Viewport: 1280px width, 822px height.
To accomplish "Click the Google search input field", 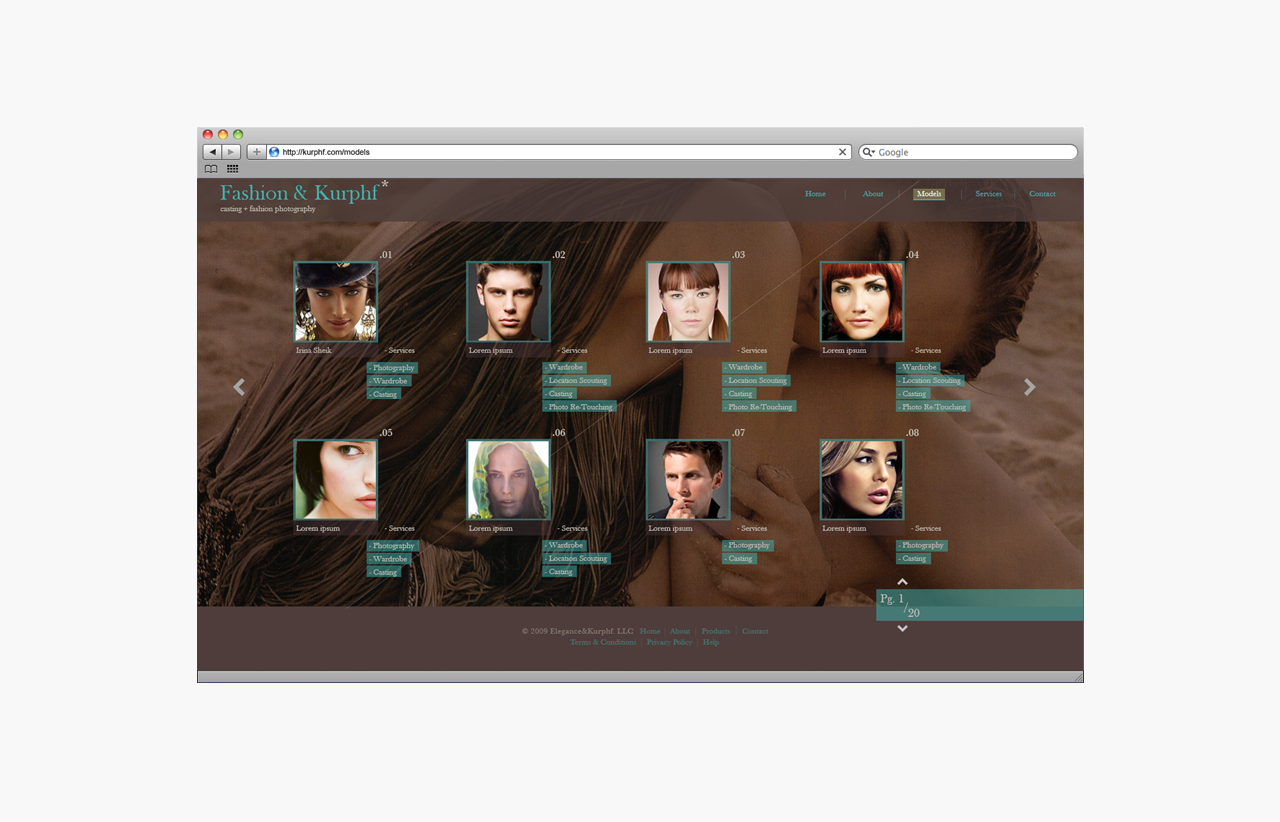I will coord(975,152).
